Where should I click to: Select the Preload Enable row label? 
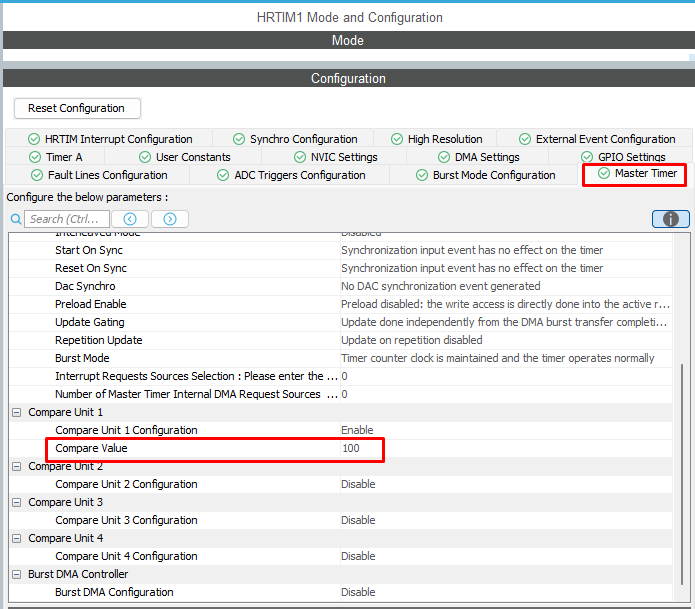[x=91, y=304]
